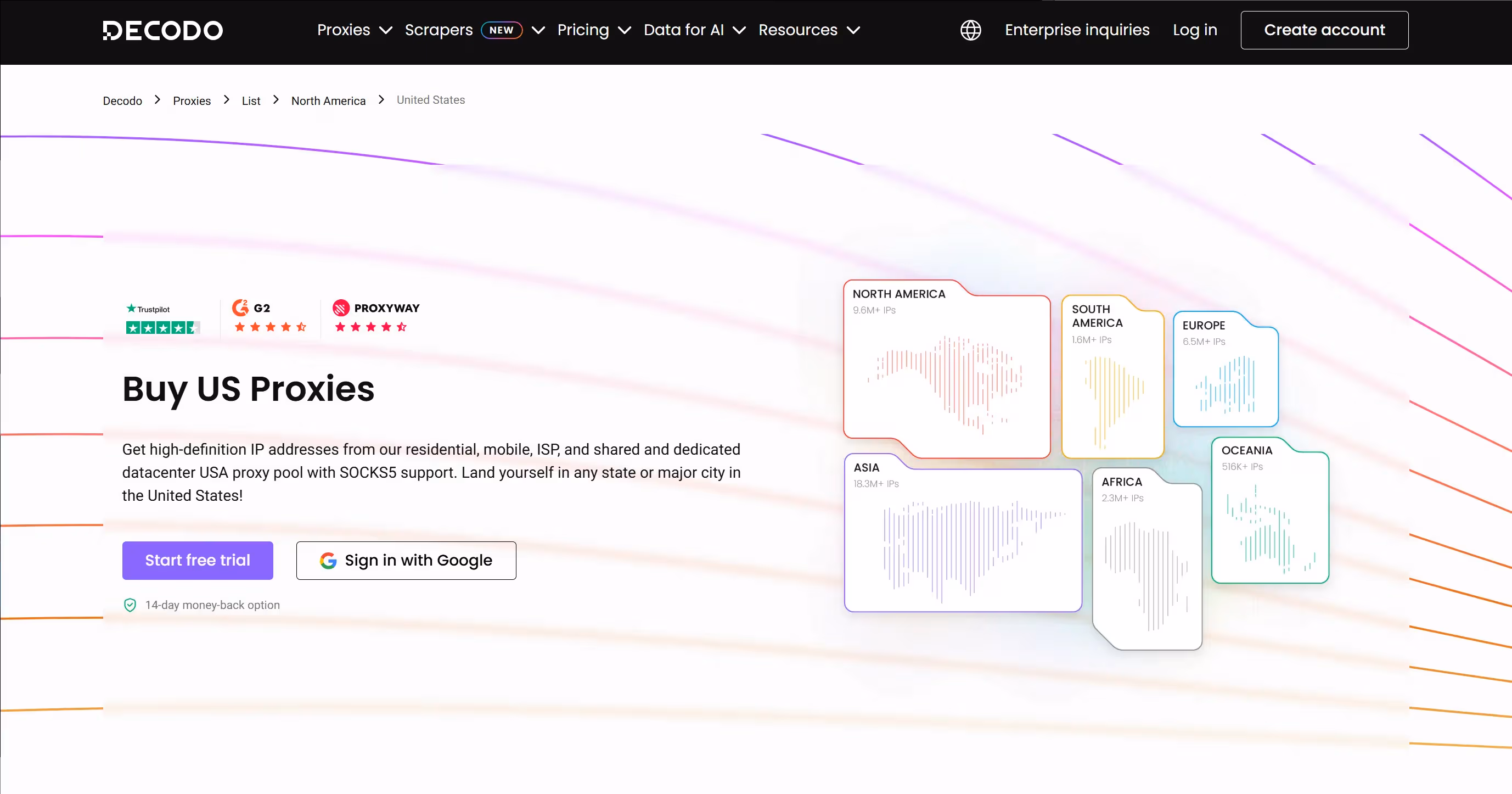Image resolution: width=1512 pixels, height=794 pixels.
Task: Click the Create account button
Action: click(x=1324, y=30)
